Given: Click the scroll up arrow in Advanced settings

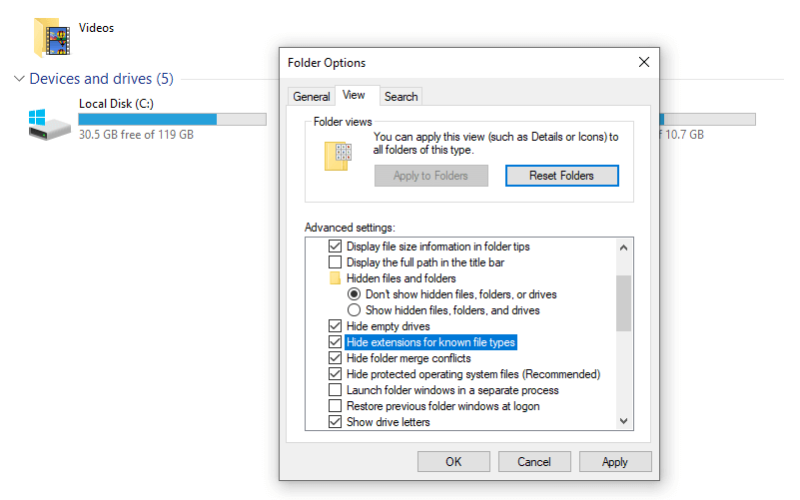Looking at the screenshot, I should pyautogui.click(x=623, y=248).
